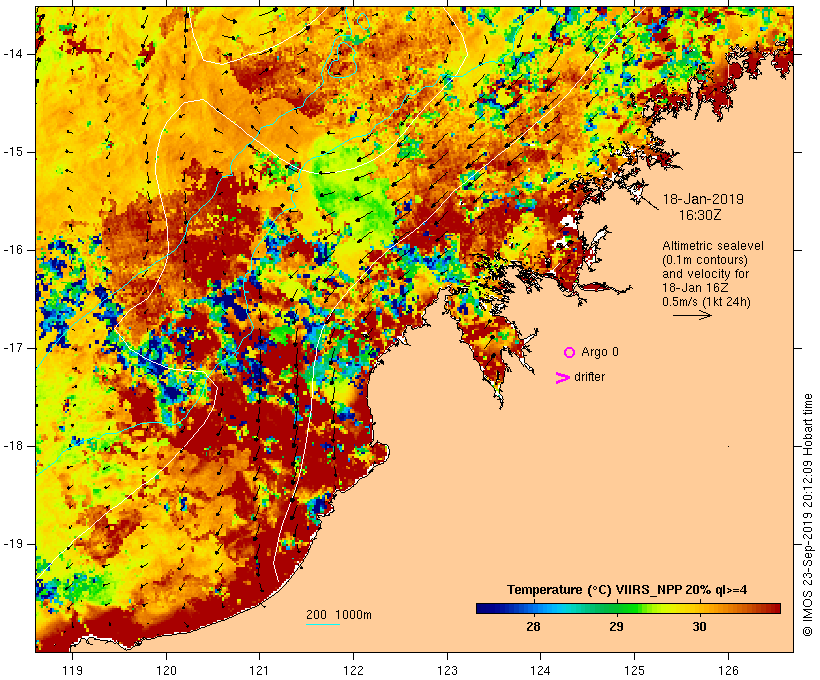Click the dark blue end of temperature scale

pos(484,608)
